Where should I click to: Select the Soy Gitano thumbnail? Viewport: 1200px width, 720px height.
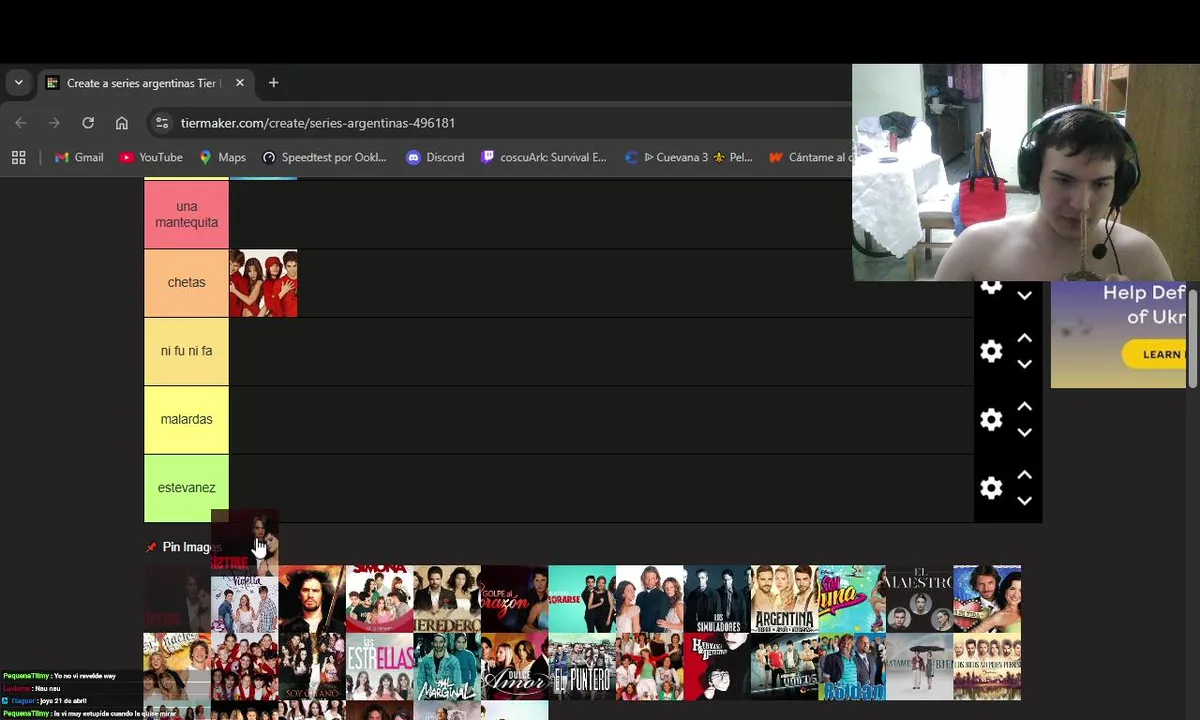pyautogui.click(x=312, y=666)
